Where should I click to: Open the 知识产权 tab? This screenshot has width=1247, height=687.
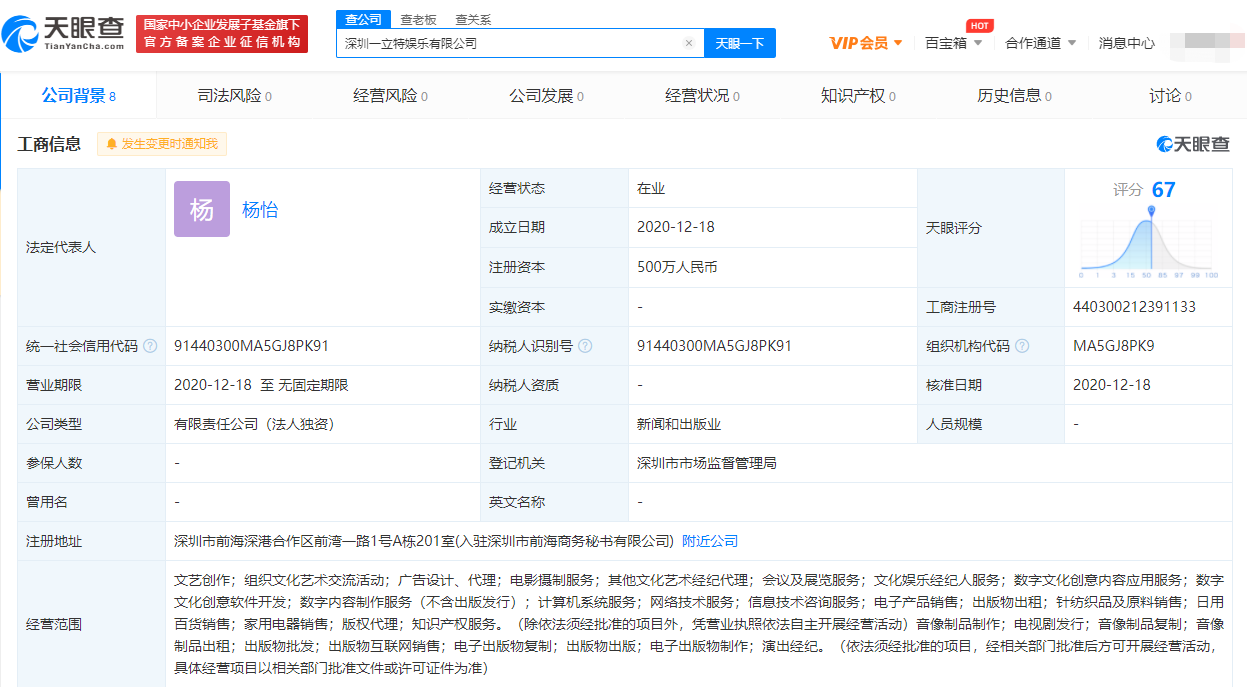tap(858, 96)
